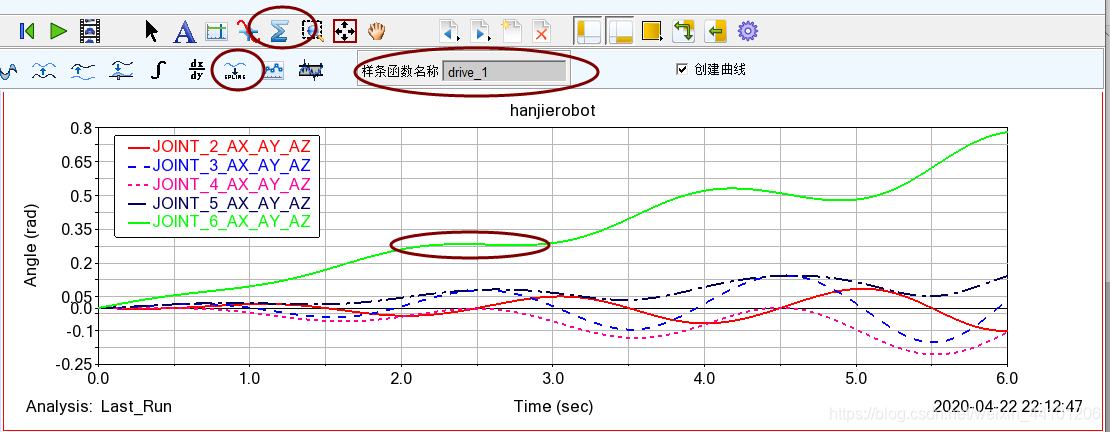The height and width of the screenshot is (432, 1110).
Task: Toggle the treeview panel display button
Action: pos(589,31)
